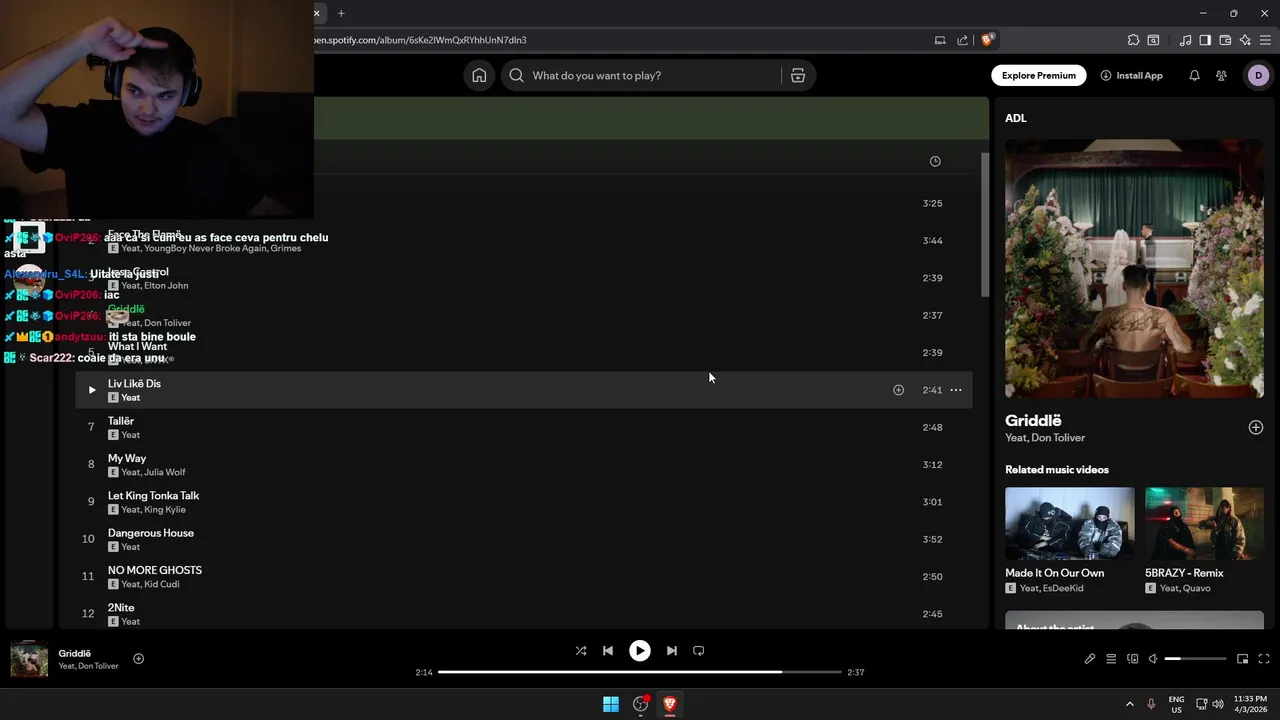This screenshot has height=720, width=1280.
Task: Open Connect to a device icon
Action: pos(1133,659)
